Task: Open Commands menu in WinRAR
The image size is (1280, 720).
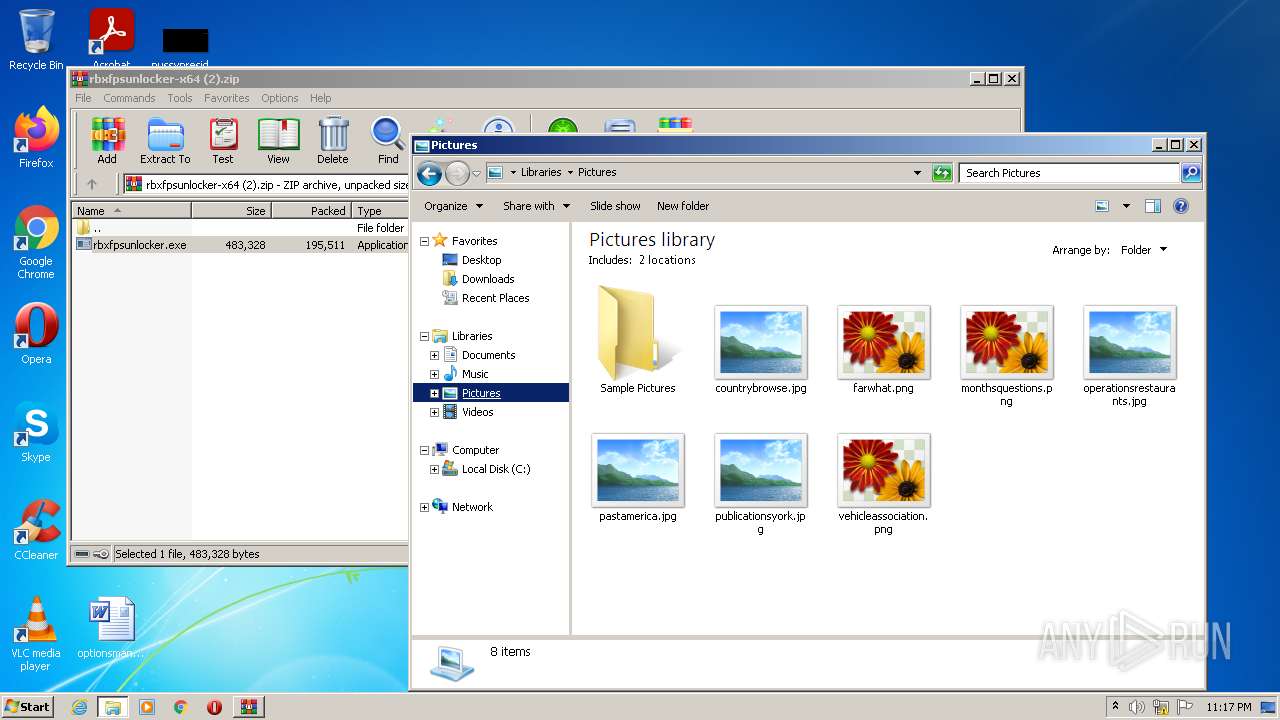Action: [x=129, y=98]
